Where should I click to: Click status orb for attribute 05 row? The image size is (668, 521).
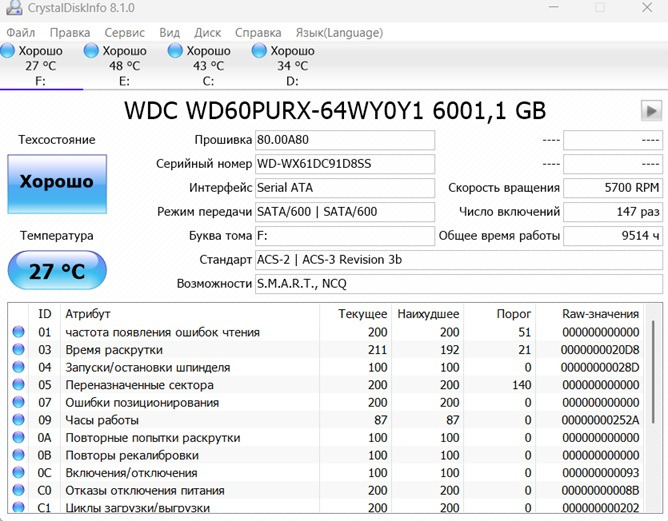pos(18,385)
